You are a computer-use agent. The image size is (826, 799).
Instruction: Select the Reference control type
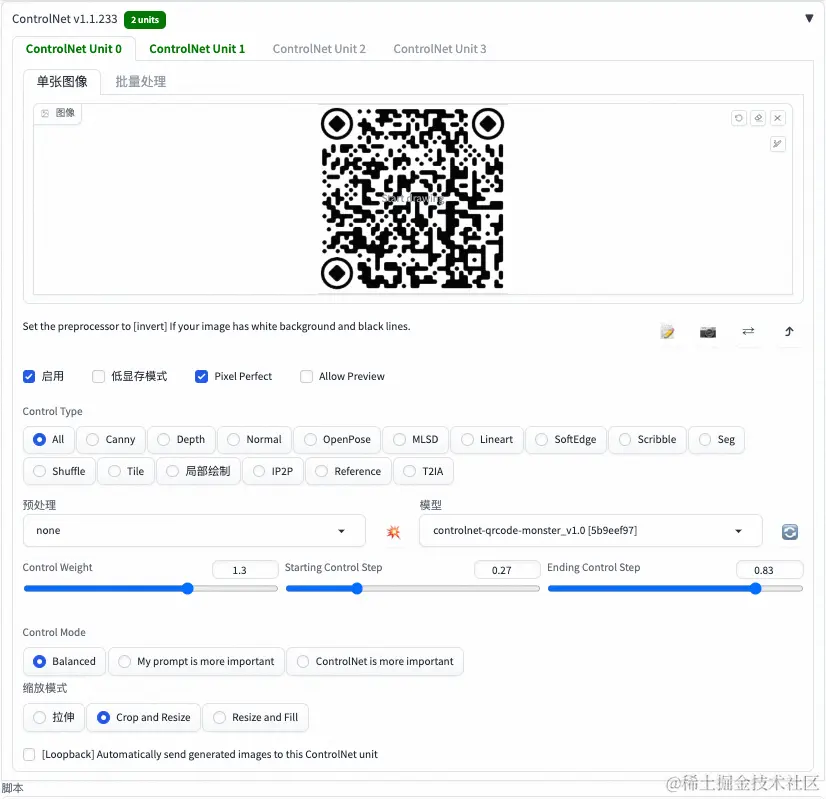(348, 471)
